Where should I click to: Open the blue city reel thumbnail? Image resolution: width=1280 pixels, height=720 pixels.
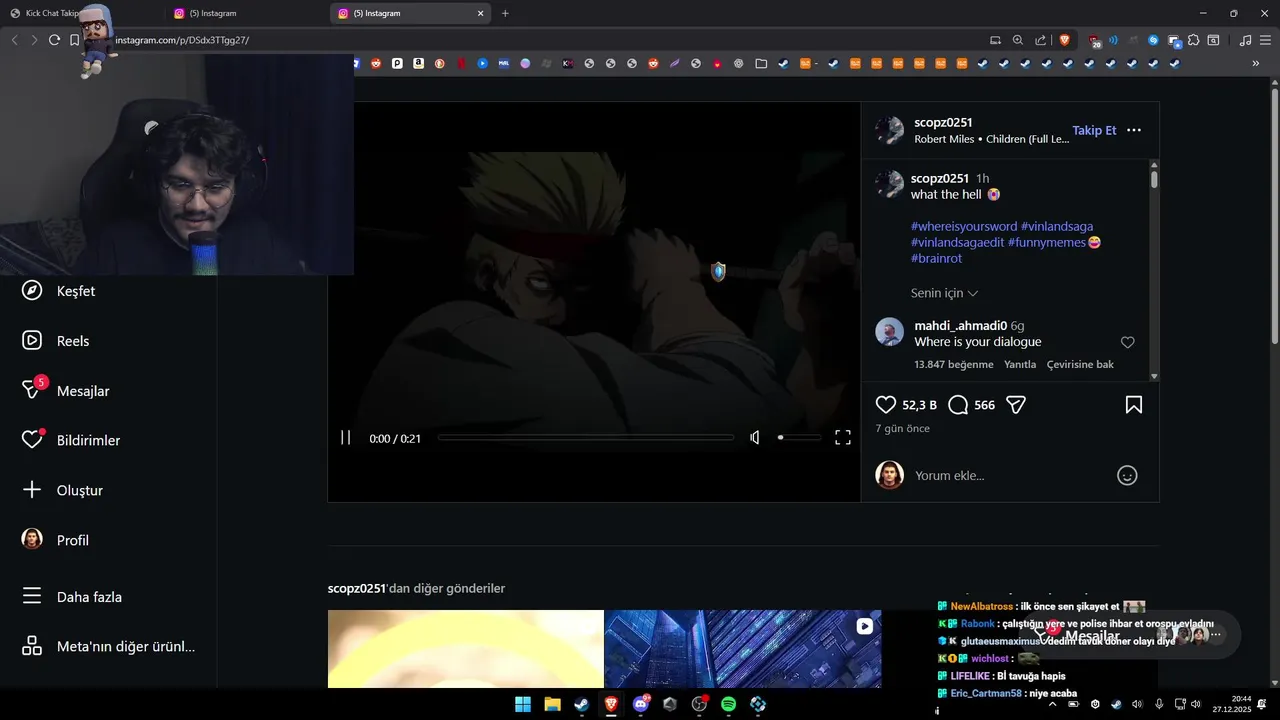[743, 649]
